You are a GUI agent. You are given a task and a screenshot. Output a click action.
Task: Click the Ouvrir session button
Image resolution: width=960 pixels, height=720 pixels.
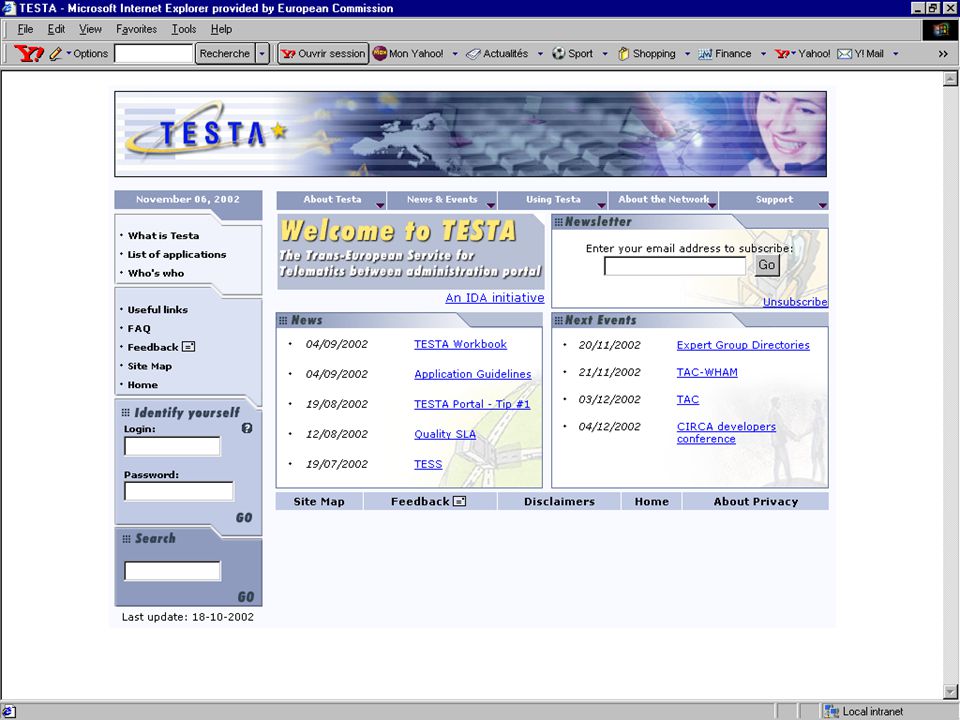323,54
